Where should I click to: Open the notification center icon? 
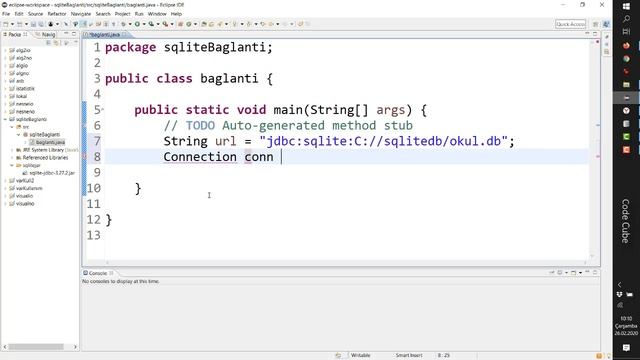[626, 347]
